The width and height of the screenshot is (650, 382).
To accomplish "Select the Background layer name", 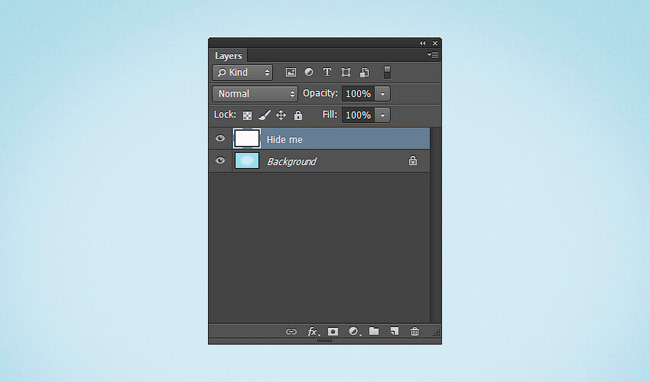I will tap(291, 162).
